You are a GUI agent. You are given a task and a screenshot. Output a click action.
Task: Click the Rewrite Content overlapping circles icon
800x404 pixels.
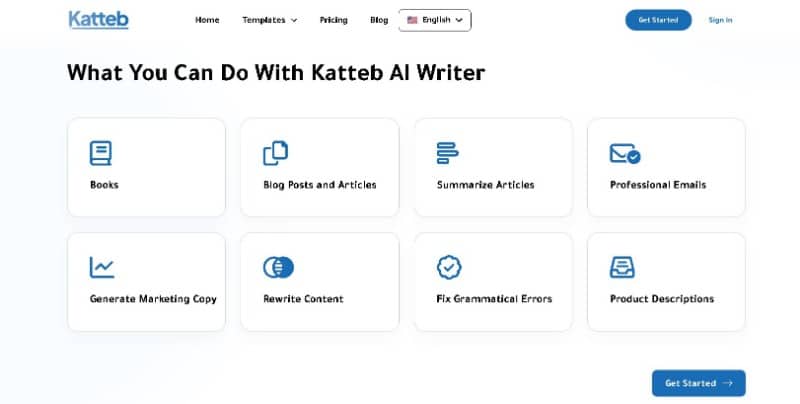(279, 267)
